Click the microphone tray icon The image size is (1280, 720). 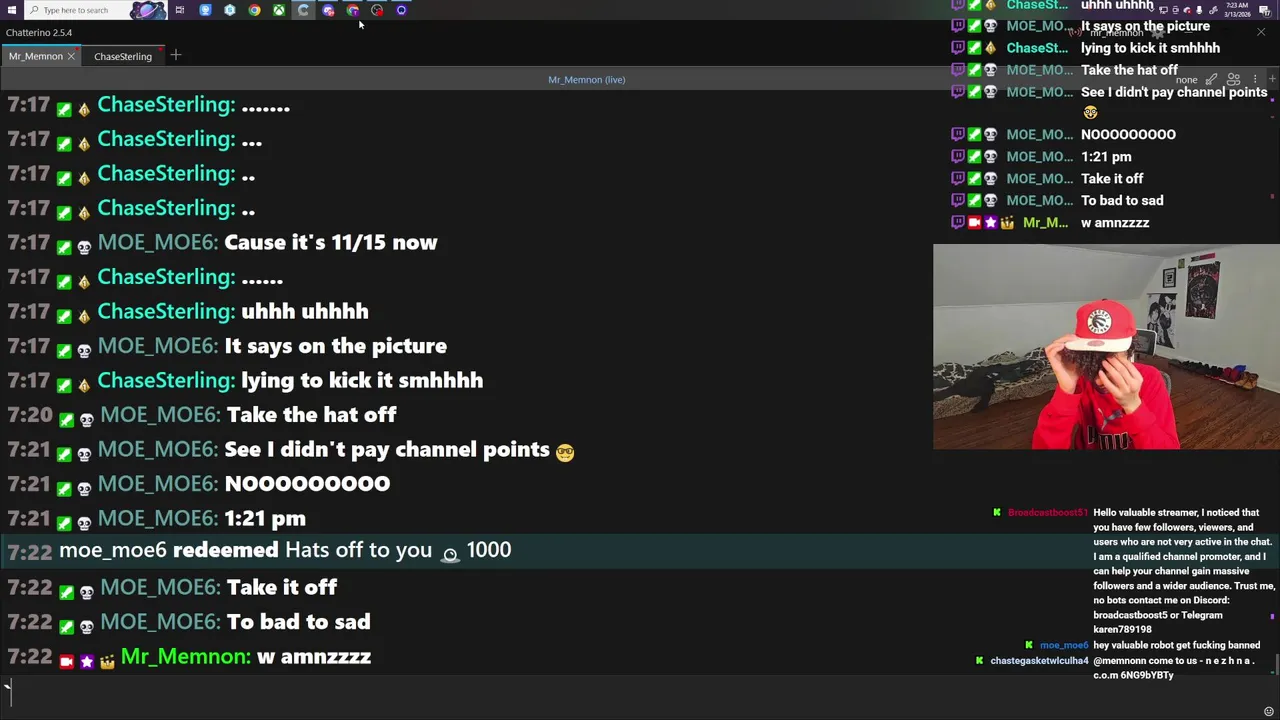(1199, 10)
